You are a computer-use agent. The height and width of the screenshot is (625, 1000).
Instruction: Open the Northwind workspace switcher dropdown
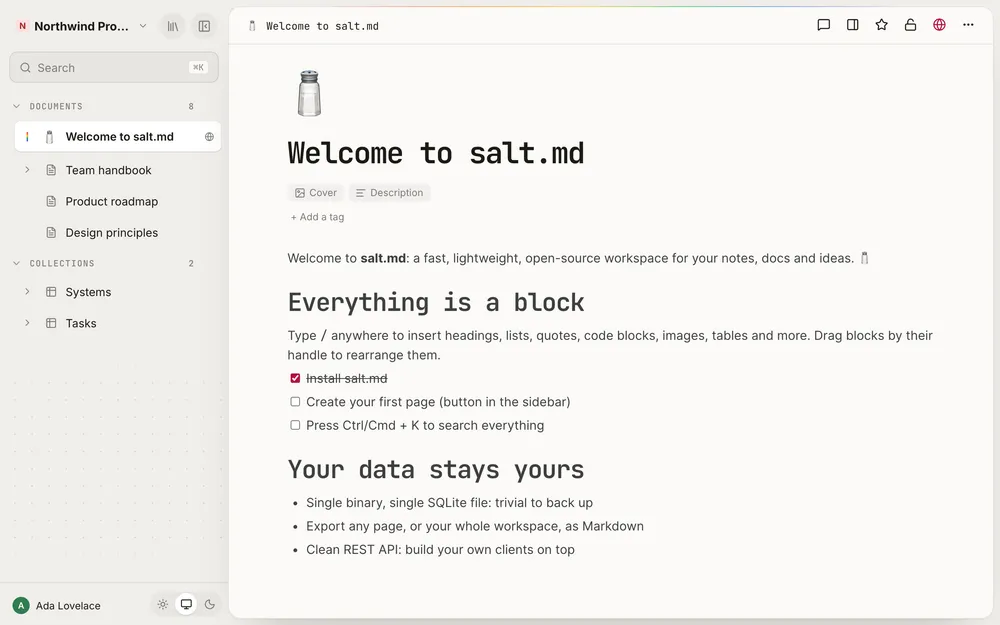point(143,26)
